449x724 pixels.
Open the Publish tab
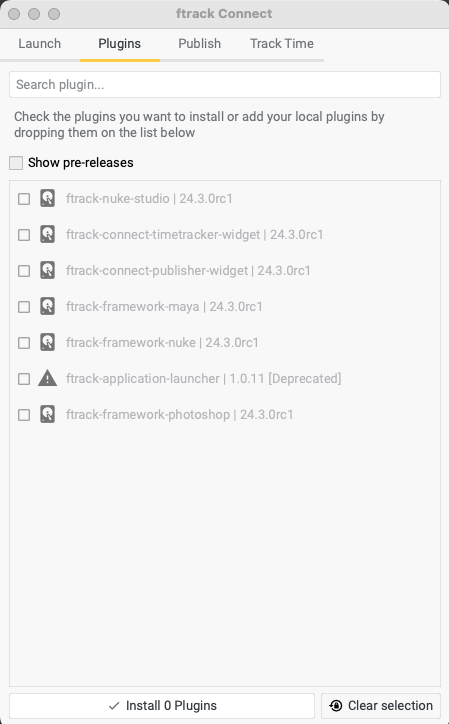tap(200, 44)
